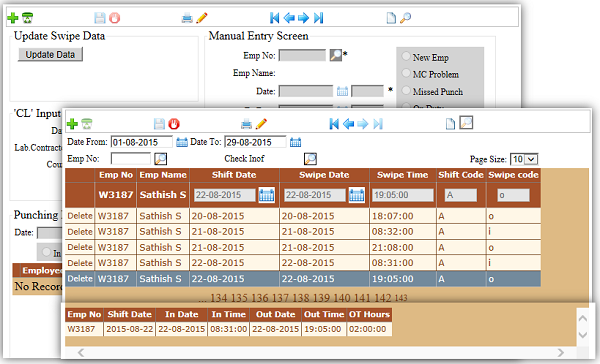The width and height of the screenshot is (600, 364).
Task: Click the In Time value 08:31:00
Action: tap(228, 329)
